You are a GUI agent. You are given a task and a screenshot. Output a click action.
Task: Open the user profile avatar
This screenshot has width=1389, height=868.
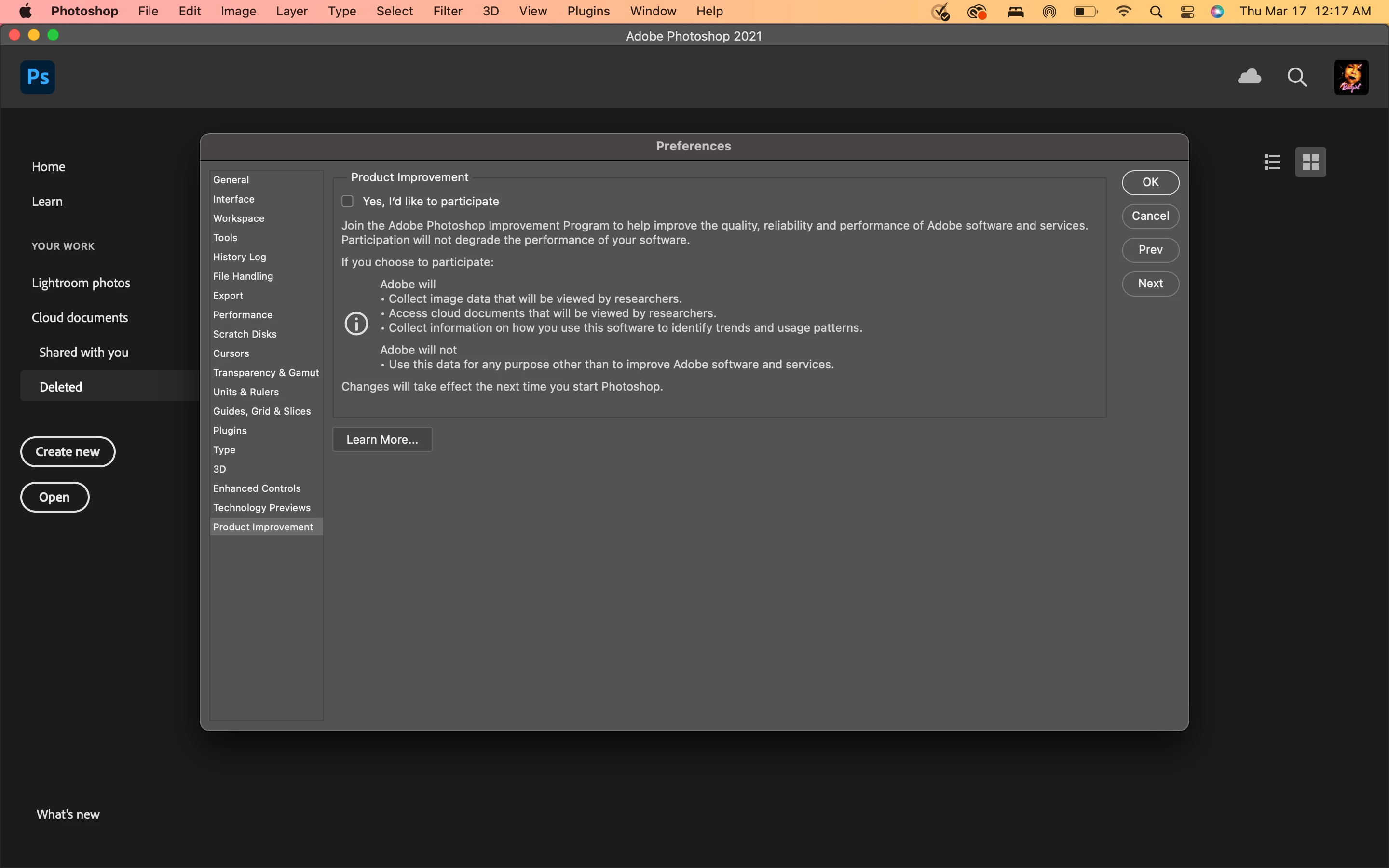1350,77
